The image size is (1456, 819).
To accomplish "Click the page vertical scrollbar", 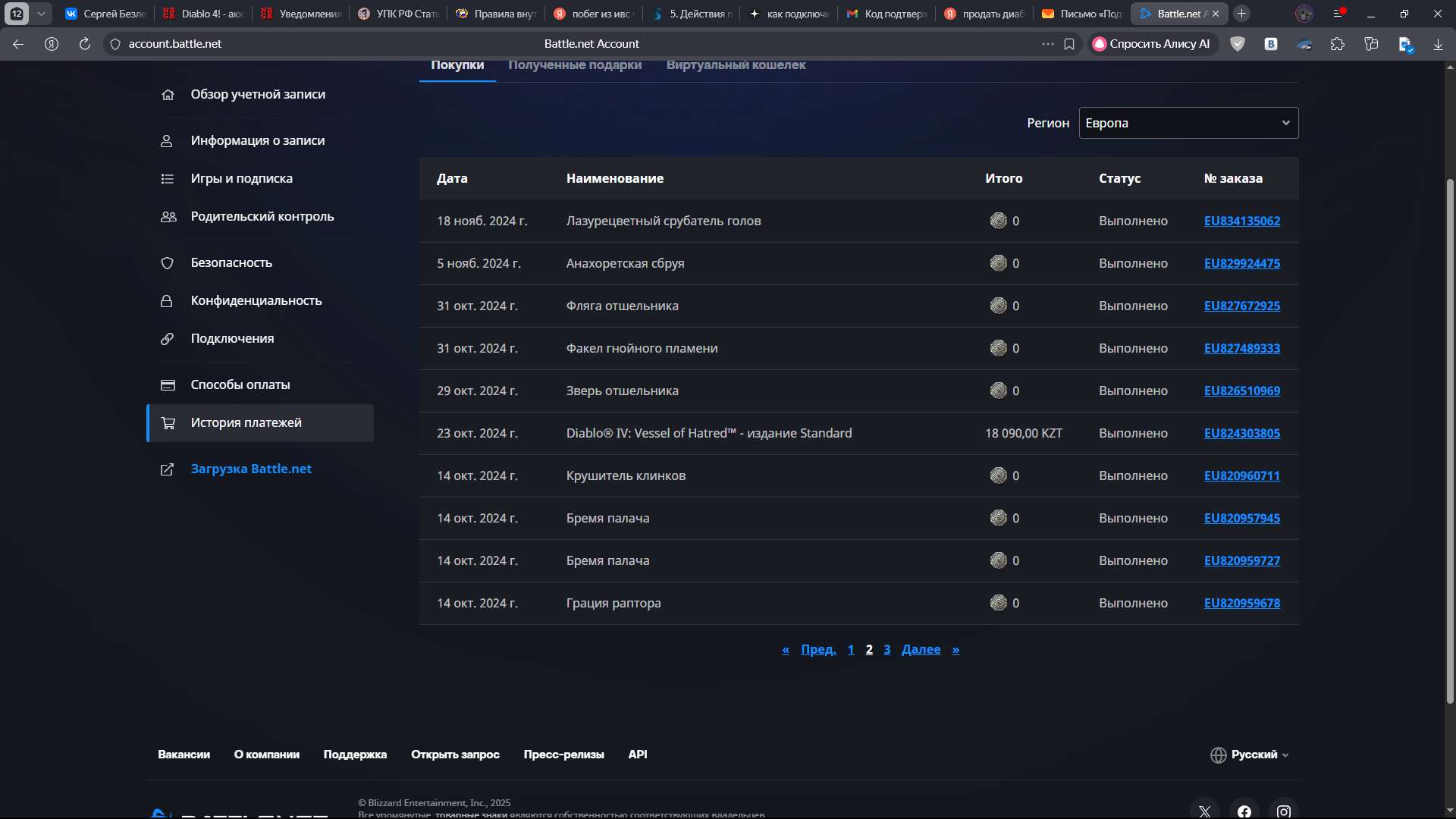I will click(1450, 440).
